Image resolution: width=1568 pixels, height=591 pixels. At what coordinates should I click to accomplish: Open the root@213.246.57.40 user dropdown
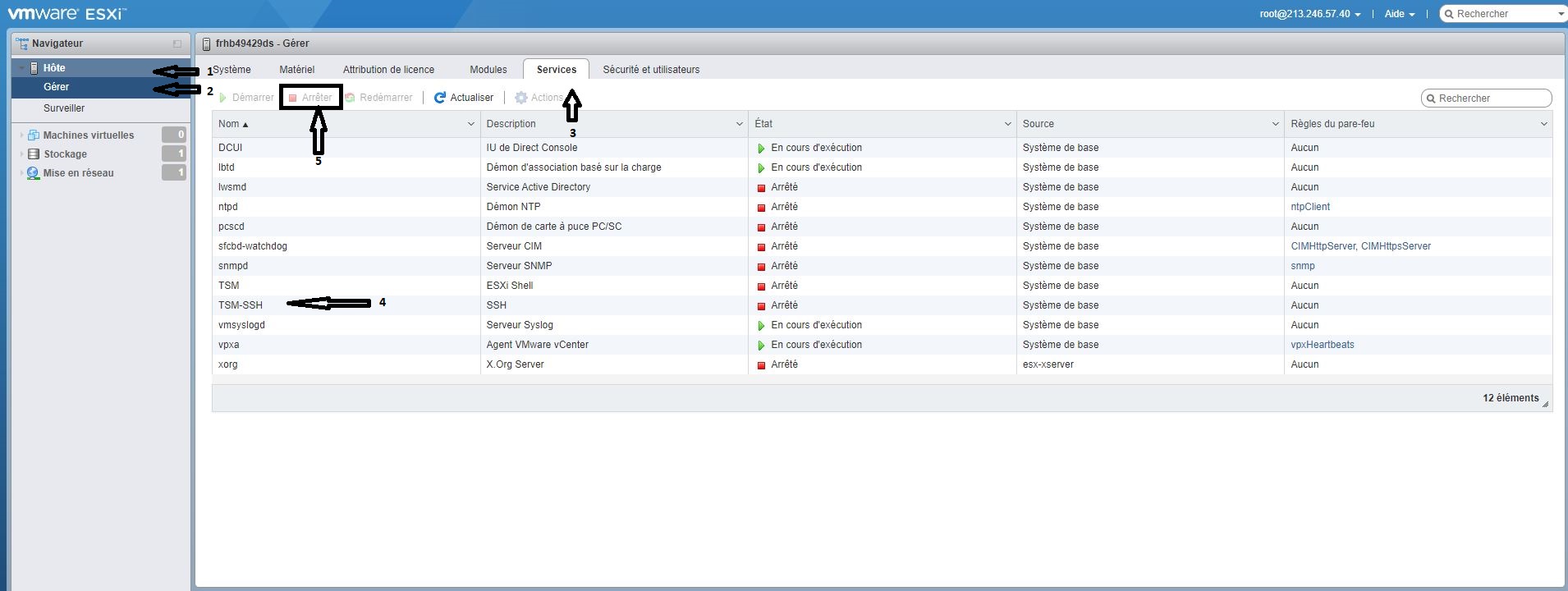(1310, 14)
